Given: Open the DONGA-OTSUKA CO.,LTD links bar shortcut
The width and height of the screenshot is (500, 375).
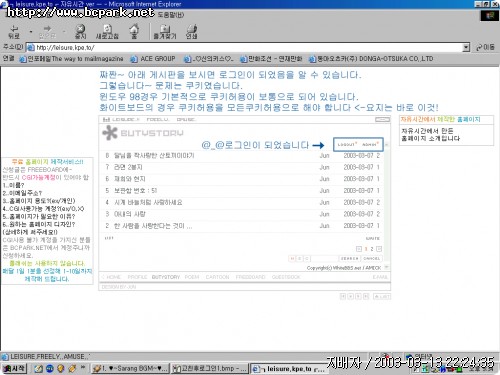Looking at the screenshot, I should click(x=371, y=59).
